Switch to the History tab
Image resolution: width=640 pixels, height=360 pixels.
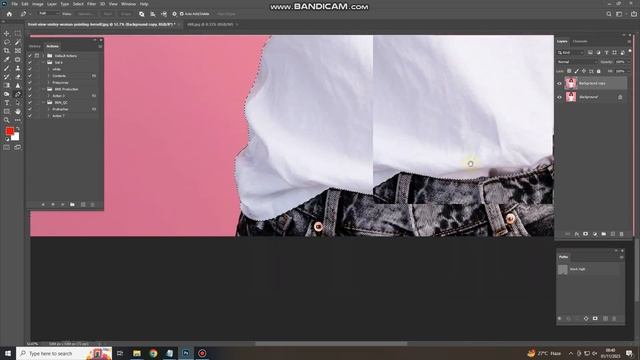pyautogui.click(x=35, y=46)
